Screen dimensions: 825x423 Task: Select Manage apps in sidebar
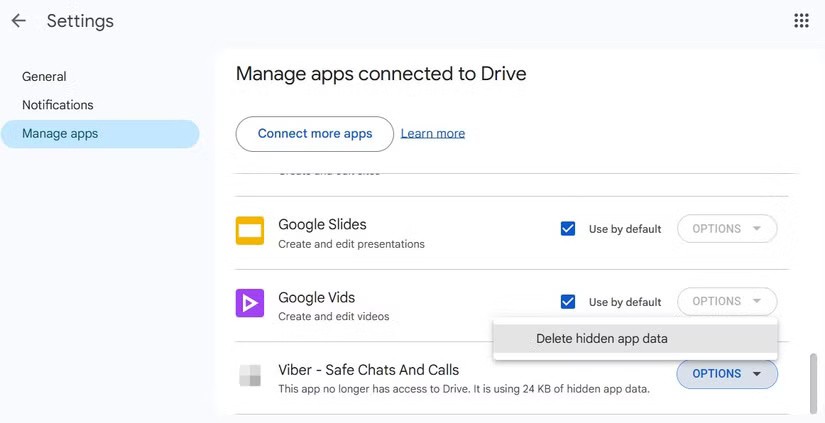pyautogui.click(x=60, y=134)
